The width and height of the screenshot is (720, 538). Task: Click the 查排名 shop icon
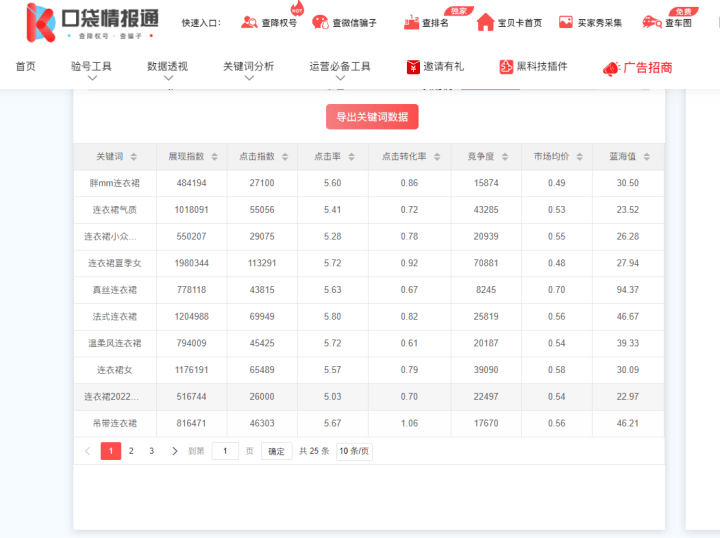tap(410, 22)
